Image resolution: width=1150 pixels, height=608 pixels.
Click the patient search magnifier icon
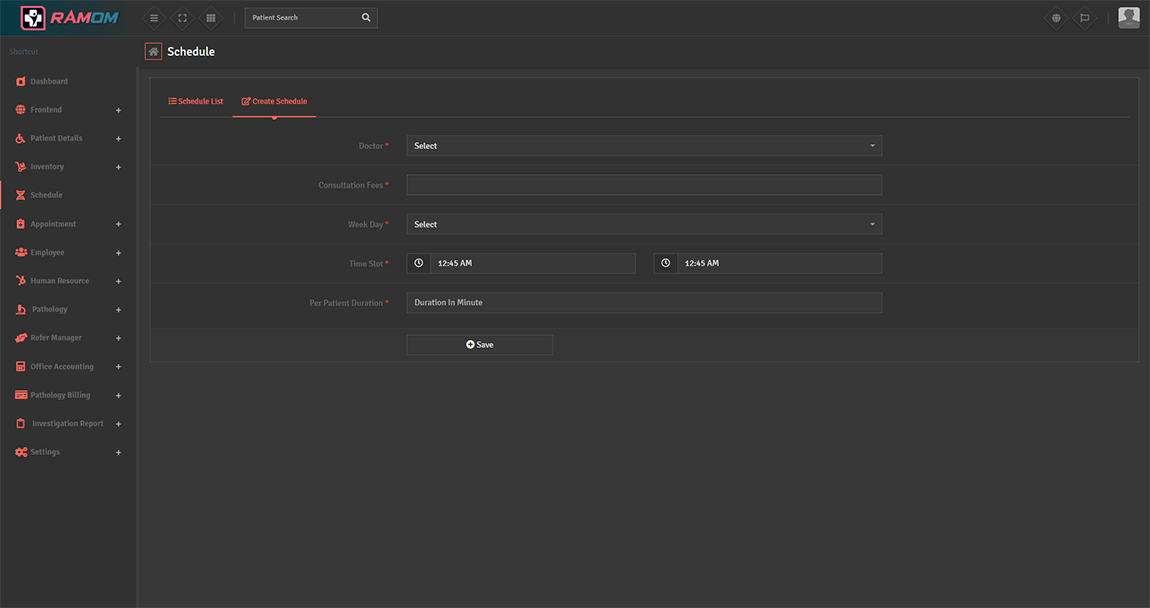coord(366,18)
